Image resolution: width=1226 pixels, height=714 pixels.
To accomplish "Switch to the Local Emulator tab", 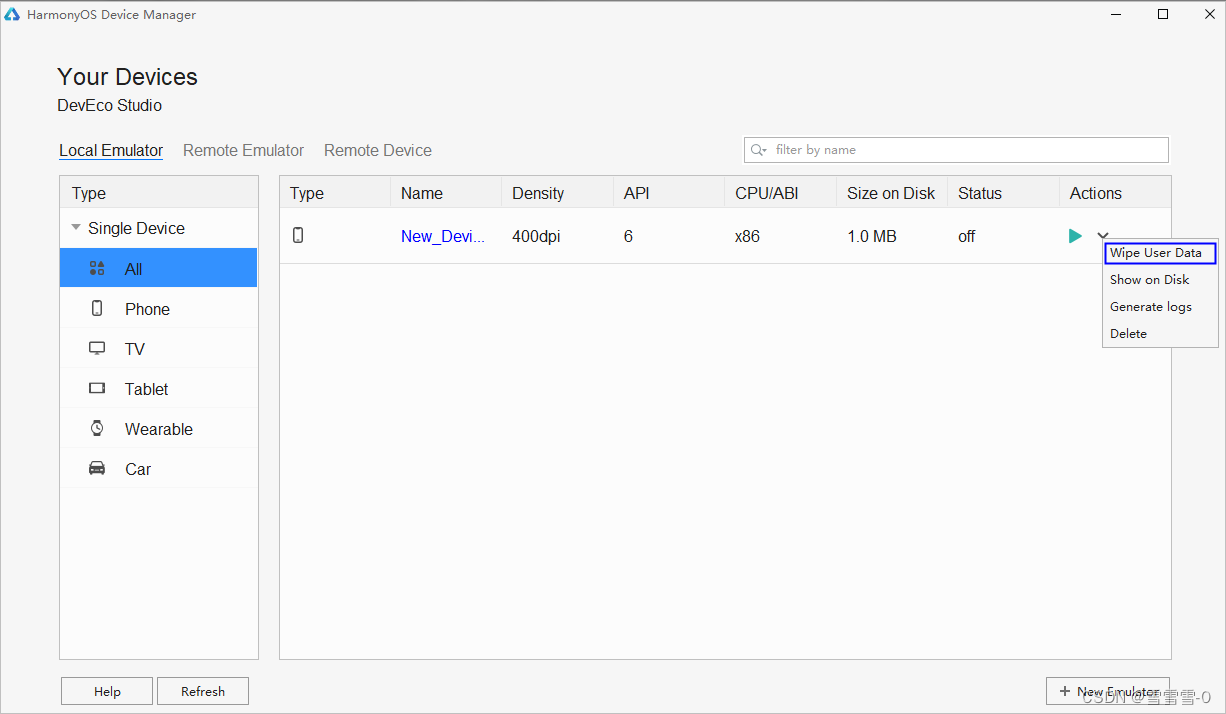I will pyautogui.click(x=111, y=150).
